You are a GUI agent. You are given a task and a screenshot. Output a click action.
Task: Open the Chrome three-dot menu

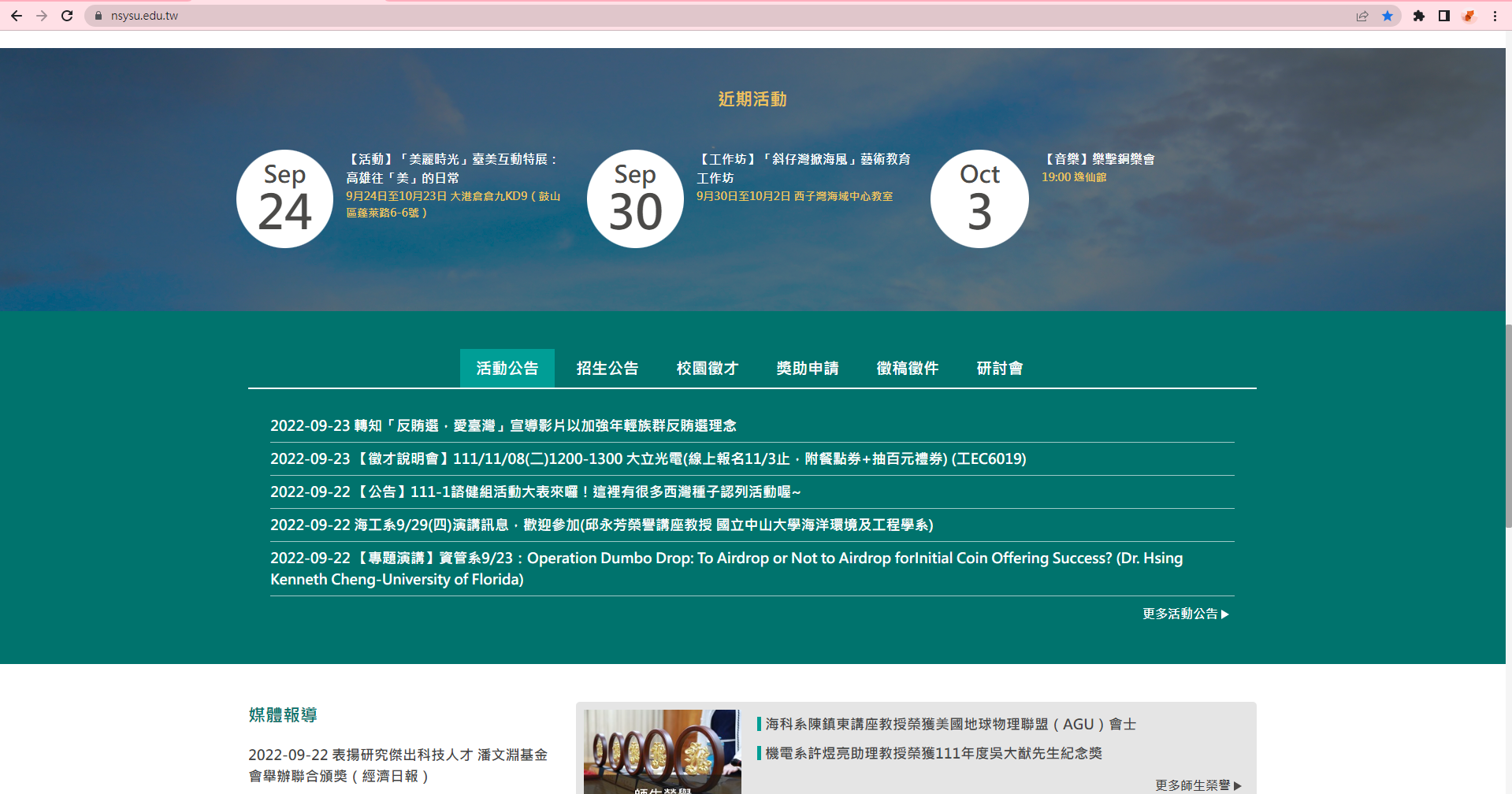1495,16
